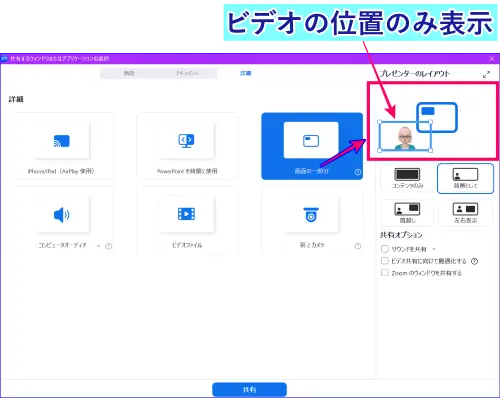This screenshot has width=502, height=398.
Task: Choose the content only layout
Action: (407, 178)
